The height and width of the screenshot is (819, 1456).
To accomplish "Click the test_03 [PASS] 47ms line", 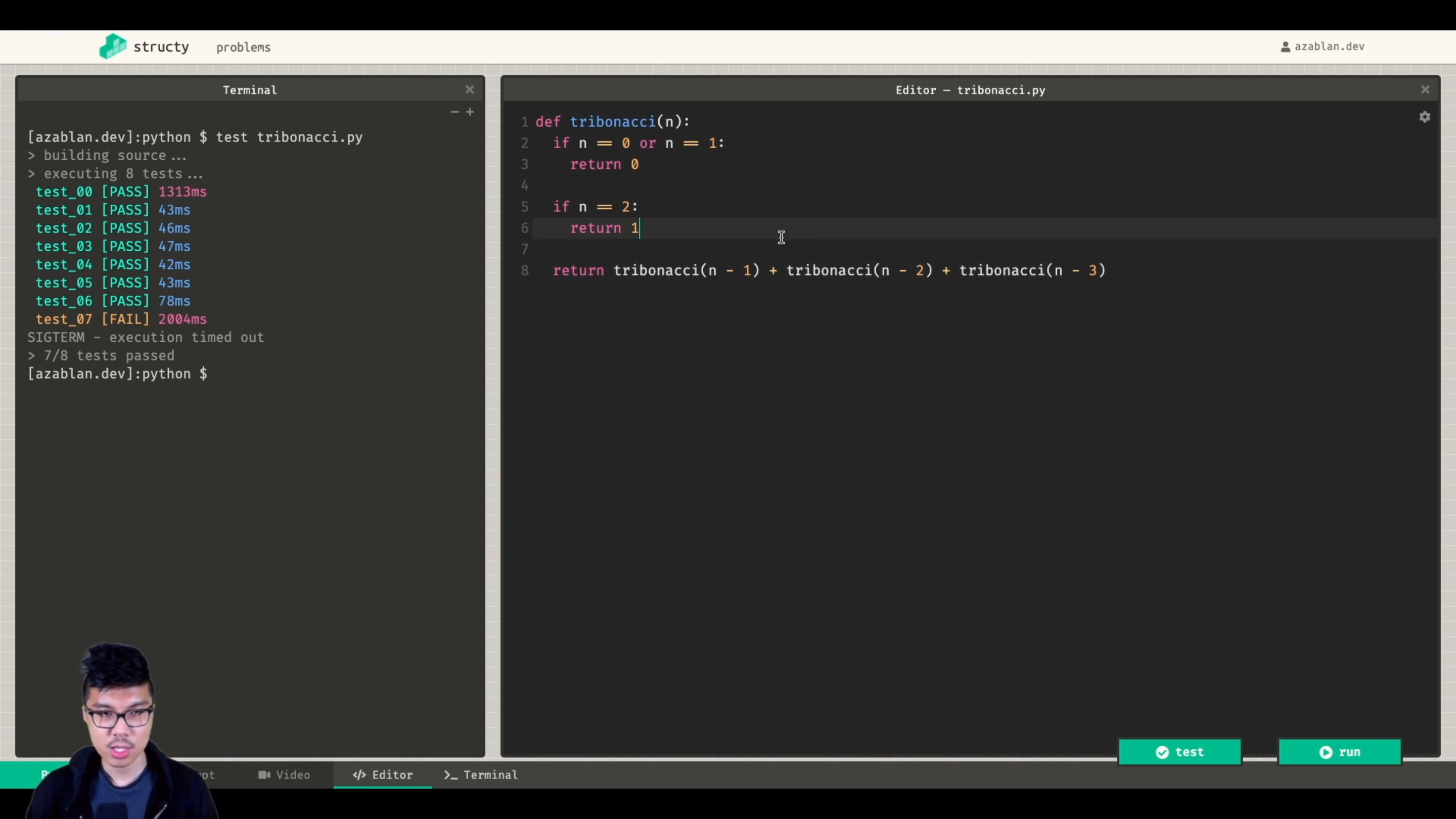I will click(113, 246).
